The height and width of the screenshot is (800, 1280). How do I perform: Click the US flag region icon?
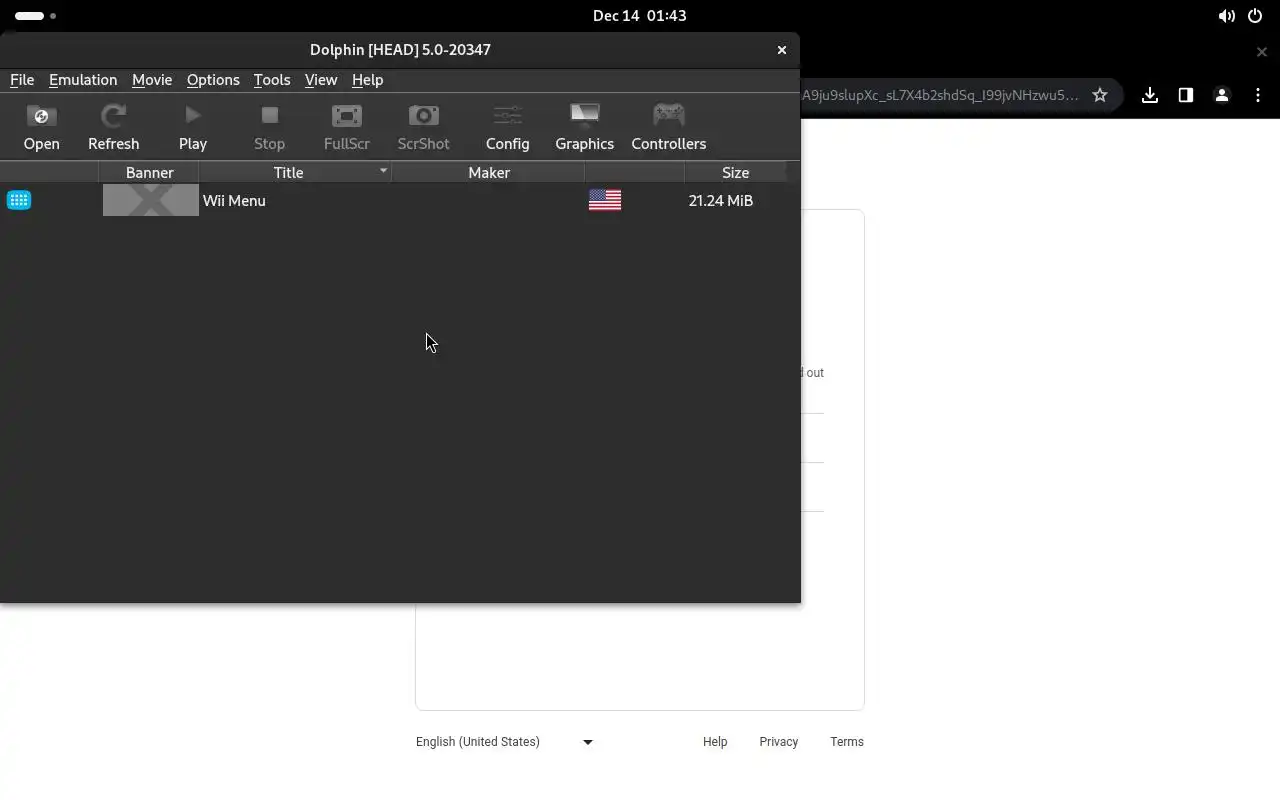[x=605, y=200]
